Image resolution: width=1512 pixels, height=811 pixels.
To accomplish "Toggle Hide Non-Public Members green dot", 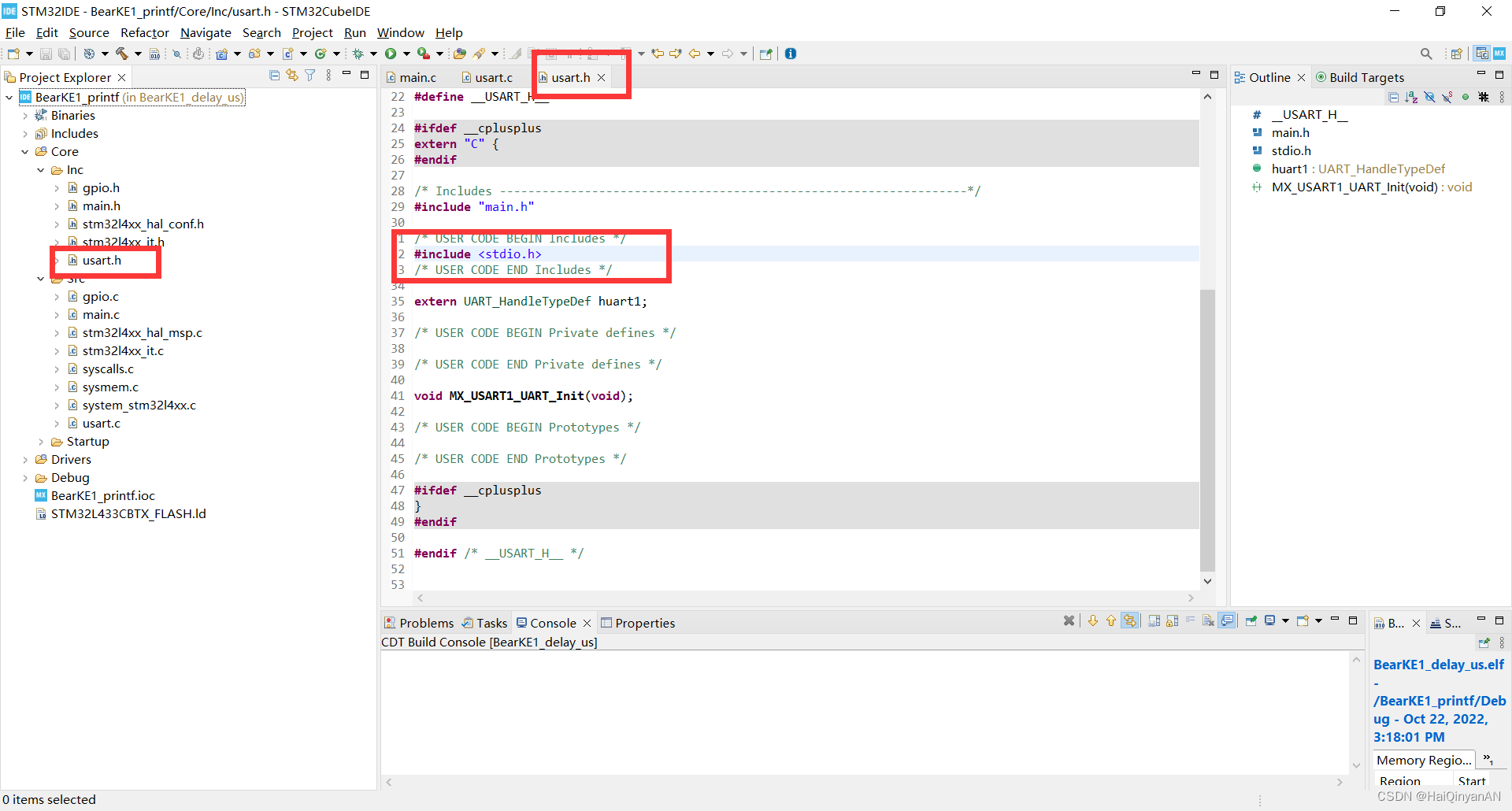I will (x=1466, y=98).
